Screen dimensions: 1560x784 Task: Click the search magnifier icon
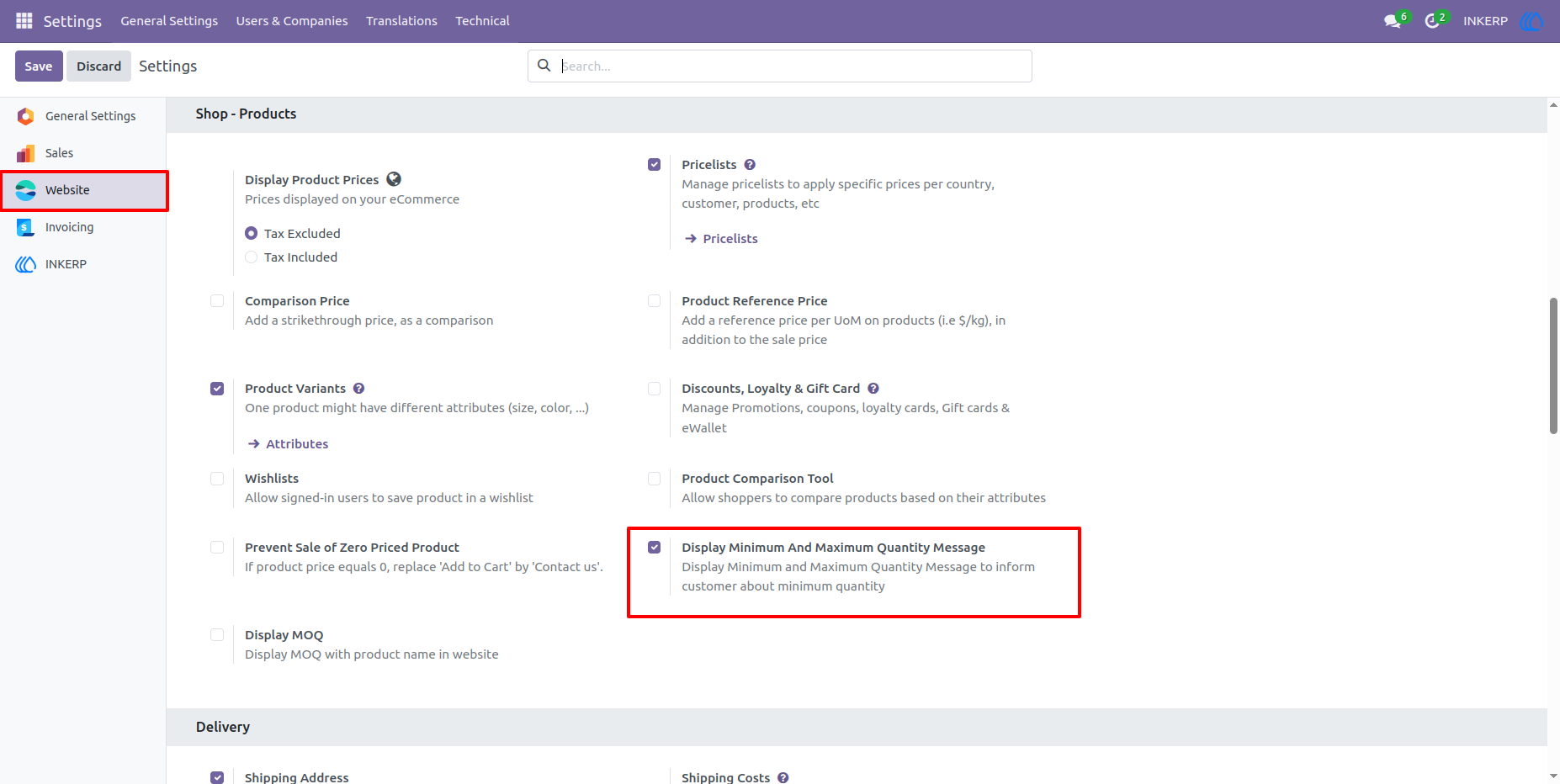(544, 66)
